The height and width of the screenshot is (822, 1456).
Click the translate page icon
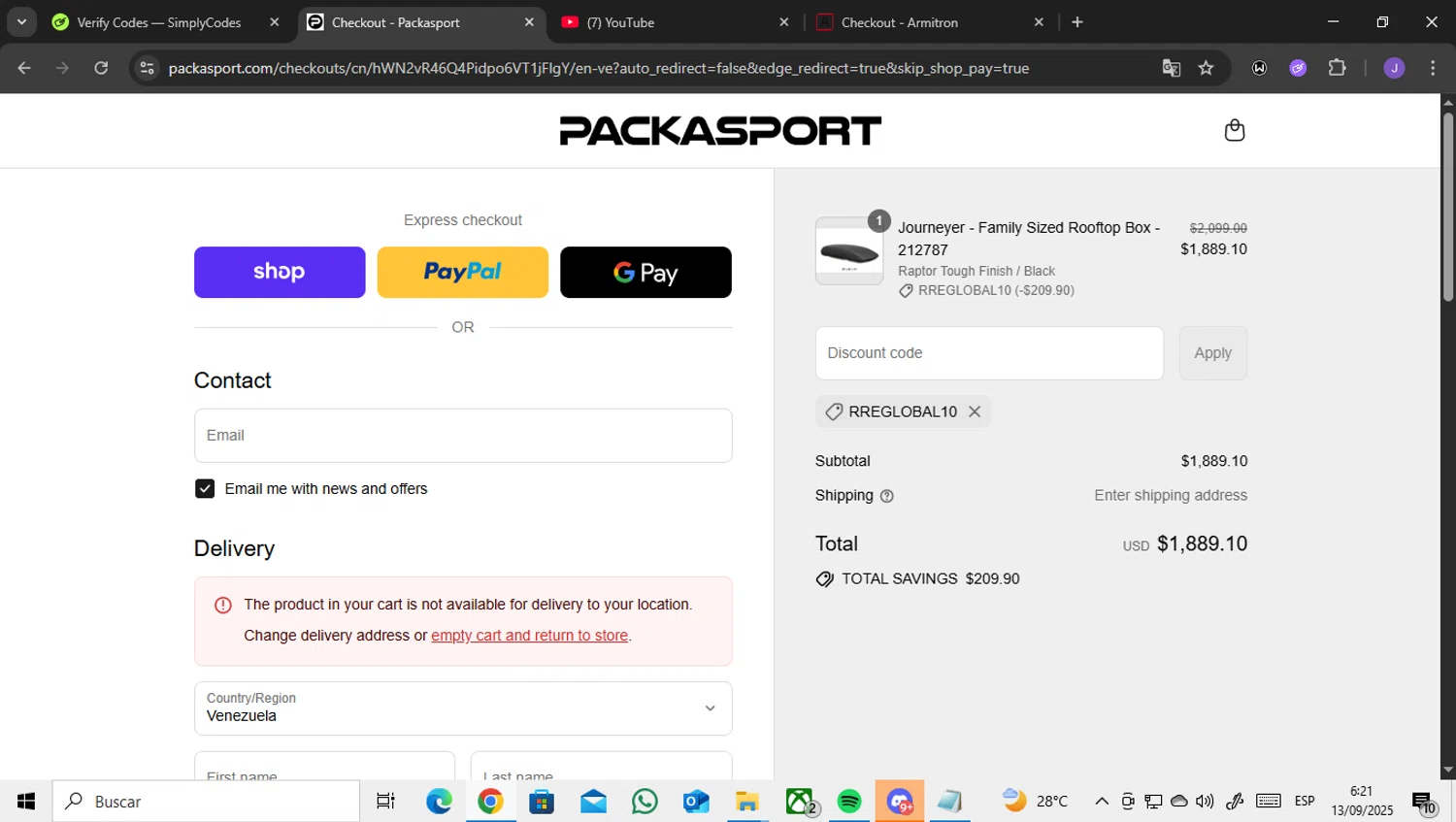pos(1172,68)
